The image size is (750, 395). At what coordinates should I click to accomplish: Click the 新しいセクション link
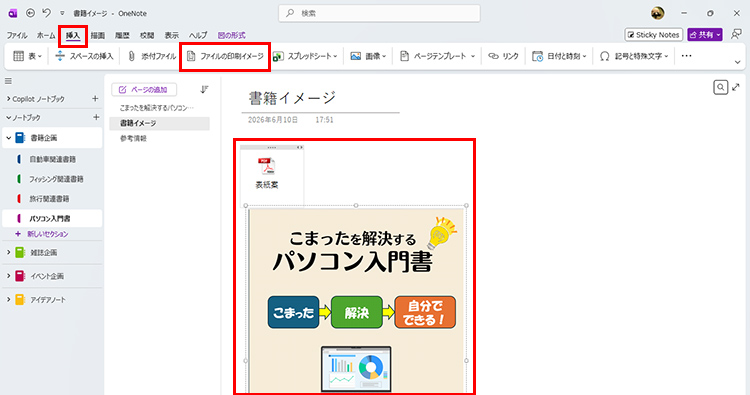[42, 234]
